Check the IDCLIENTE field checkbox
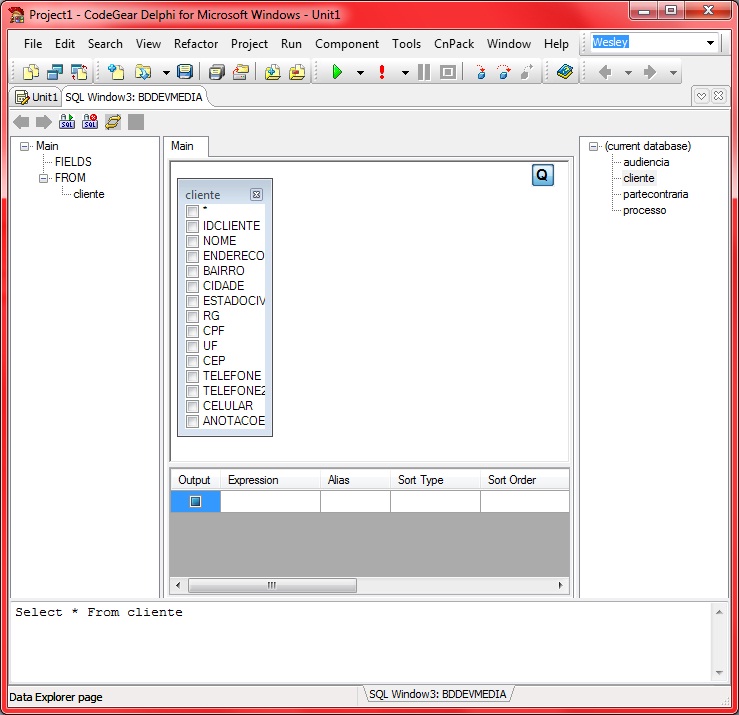 (x=192, y=226)
